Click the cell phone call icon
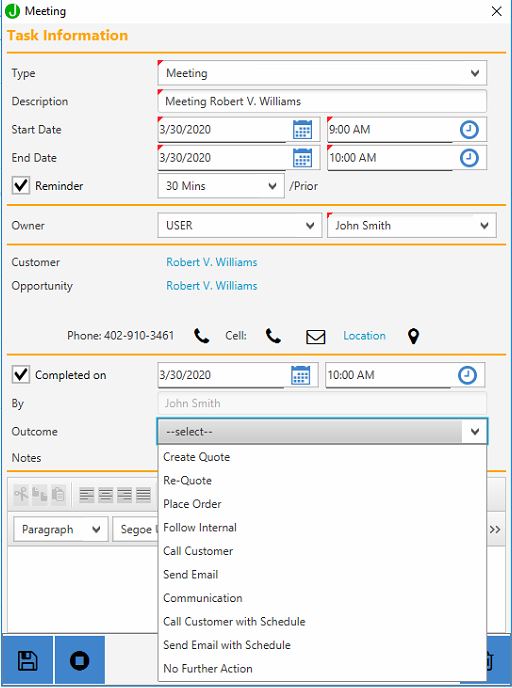The height and width of the screenshot is (688, 512). [x=273, y=336]
